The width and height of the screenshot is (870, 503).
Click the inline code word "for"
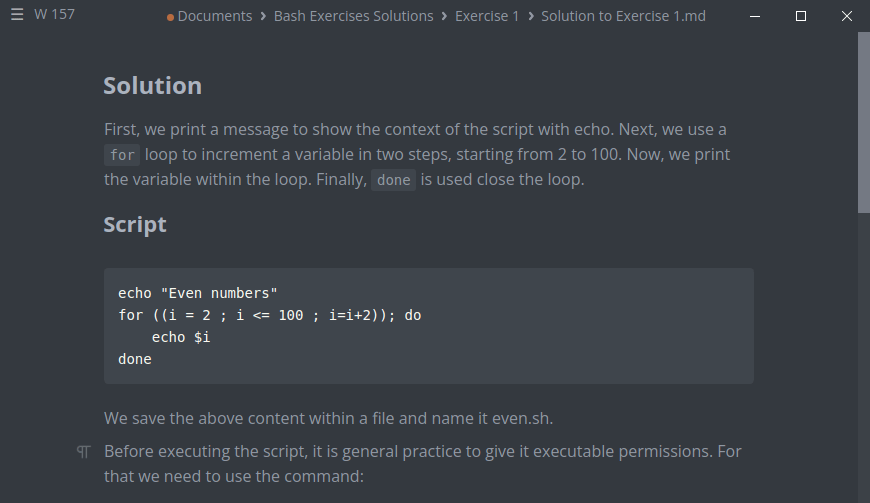pyautogui.click(x=122, y=155)
